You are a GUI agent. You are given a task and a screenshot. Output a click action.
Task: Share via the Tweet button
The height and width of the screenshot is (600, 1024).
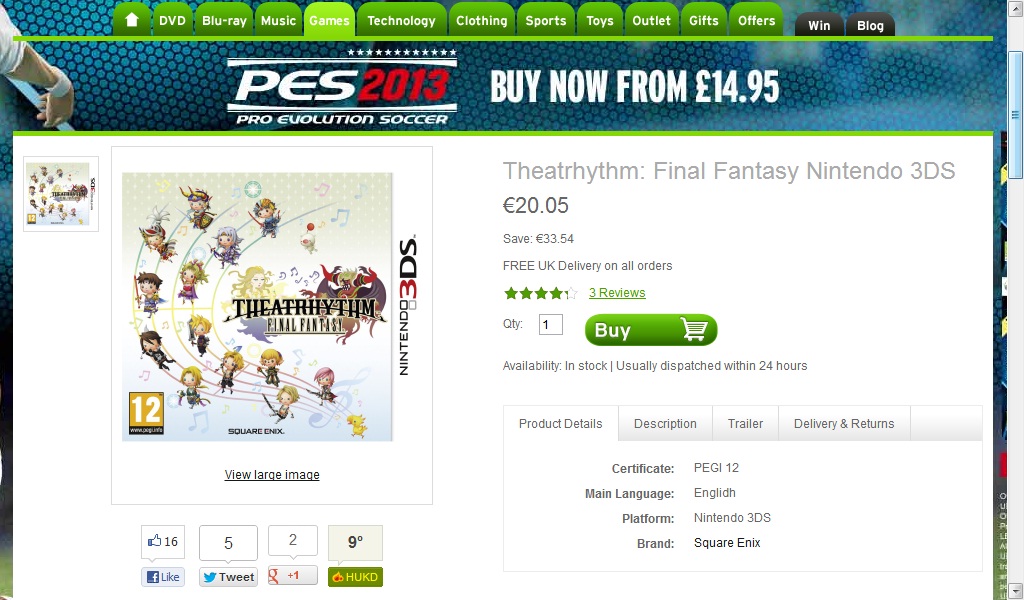tap(228, 576)
